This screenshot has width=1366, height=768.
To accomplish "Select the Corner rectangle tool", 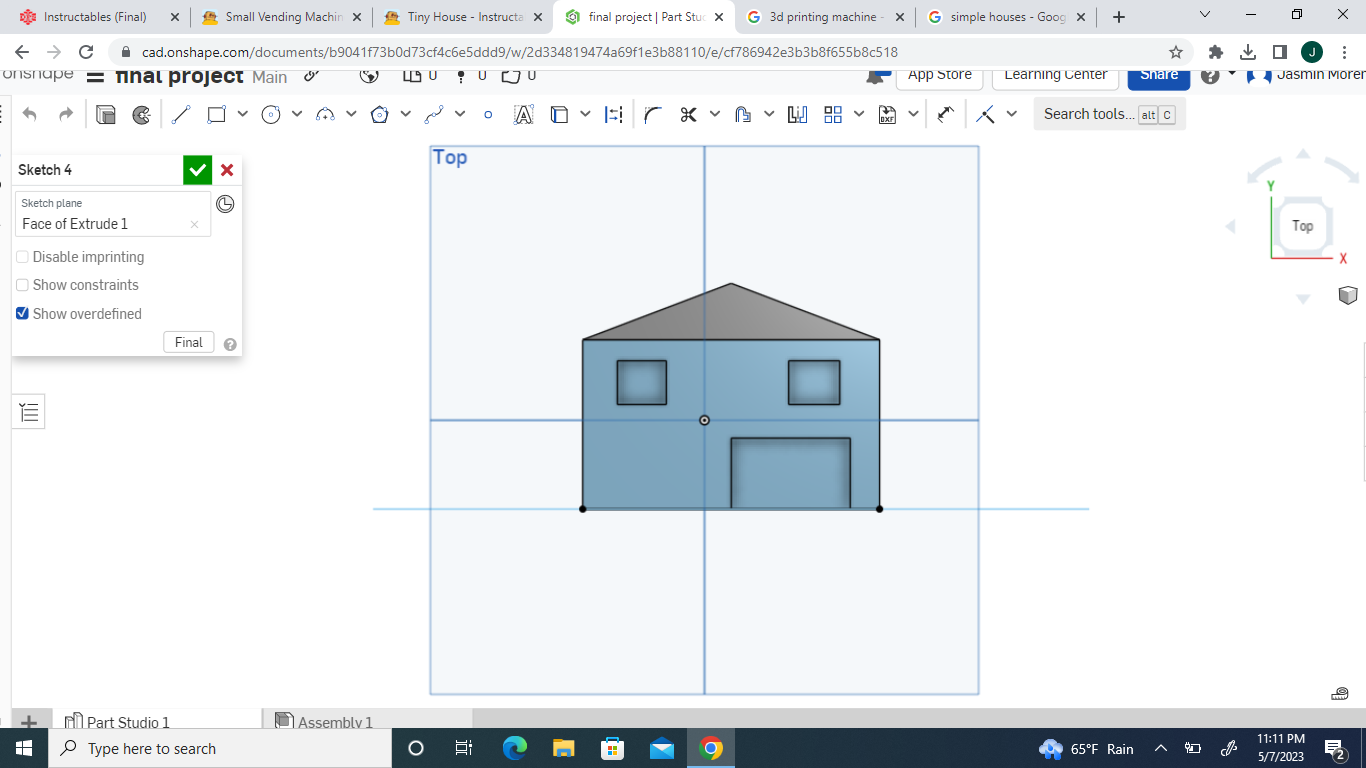I will click(x=215, y=113).
